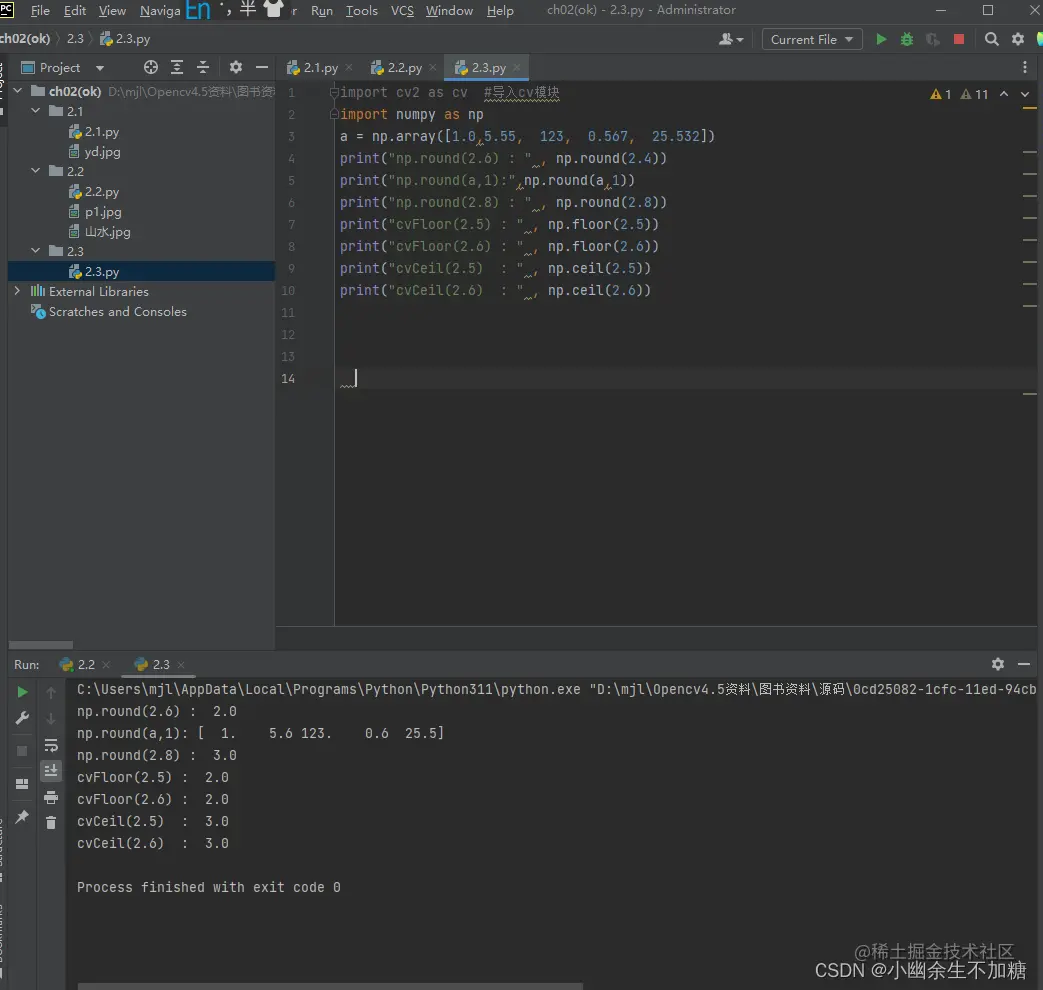Close the 2.3 Run tab

click(181, 664)
